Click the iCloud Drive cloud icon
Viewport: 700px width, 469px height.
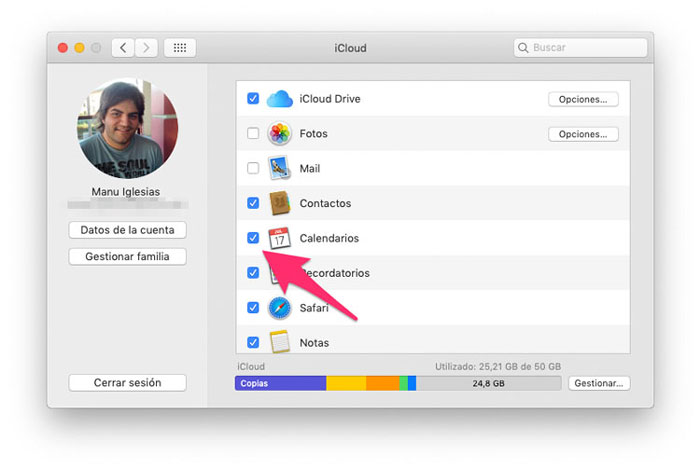(x=279, y=99)
